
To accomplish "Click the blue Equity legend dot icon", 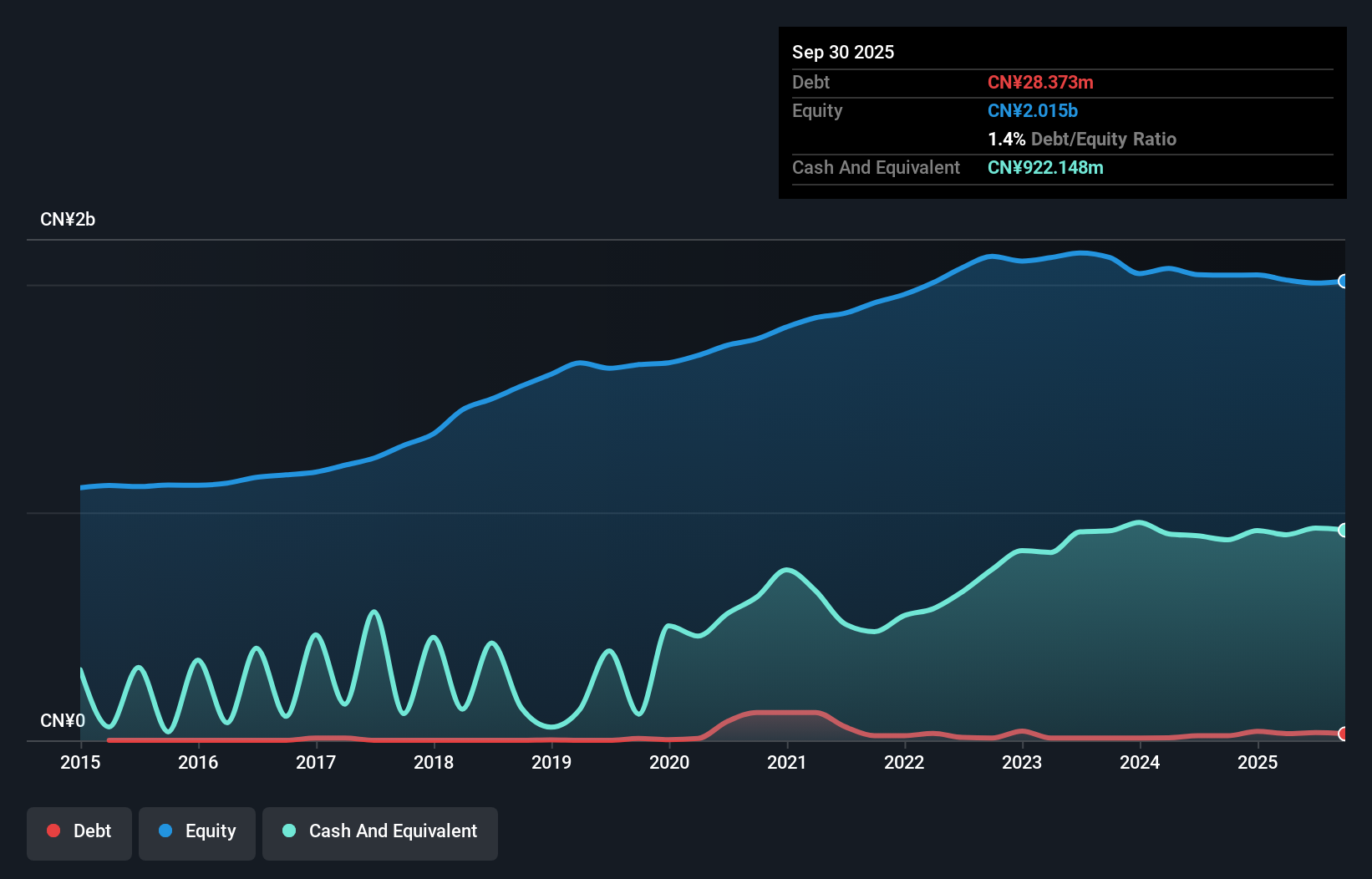I will [x=165, y=831].
